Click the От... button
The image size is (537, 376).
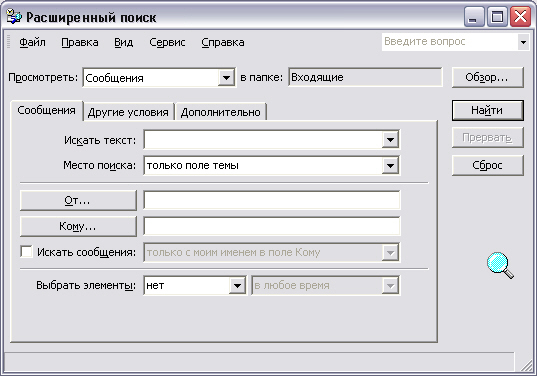click(78, 200)
